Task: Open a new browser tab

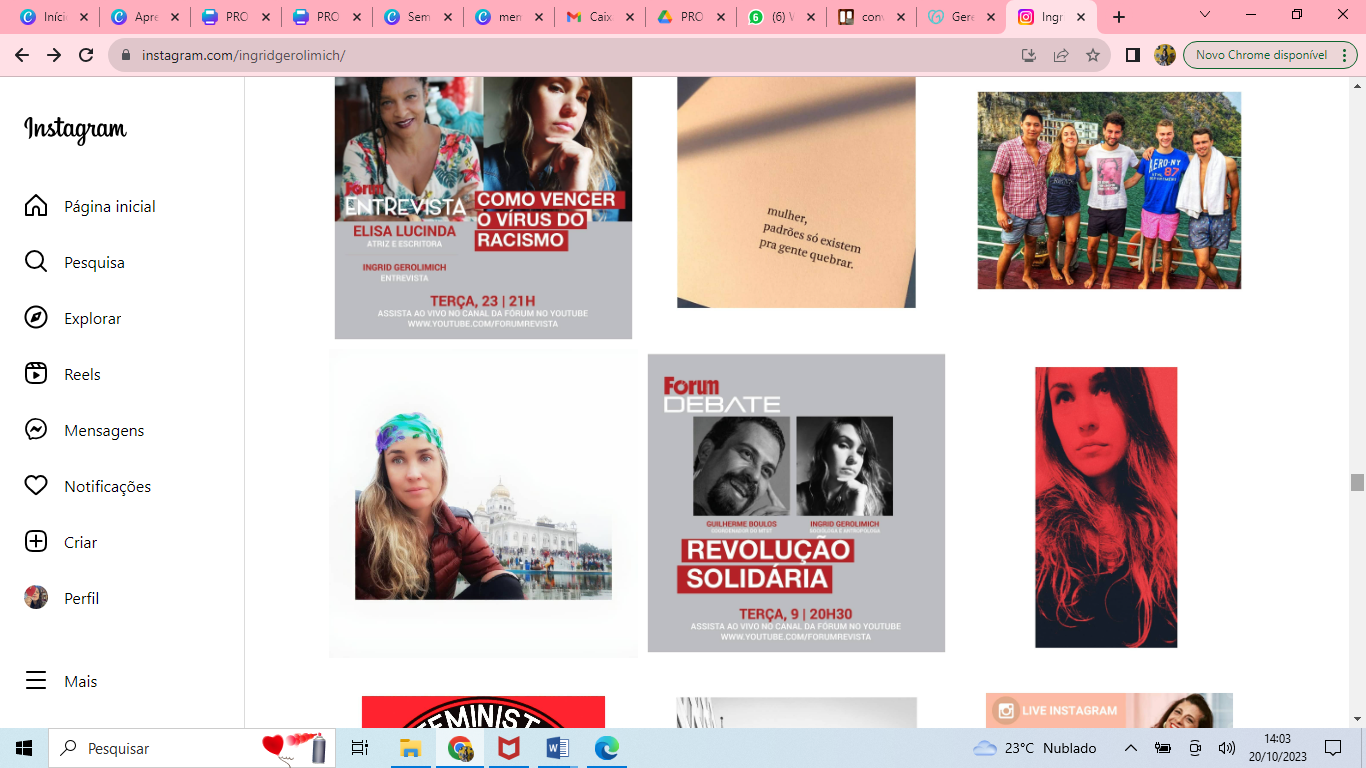Action: coord(1119,17)
